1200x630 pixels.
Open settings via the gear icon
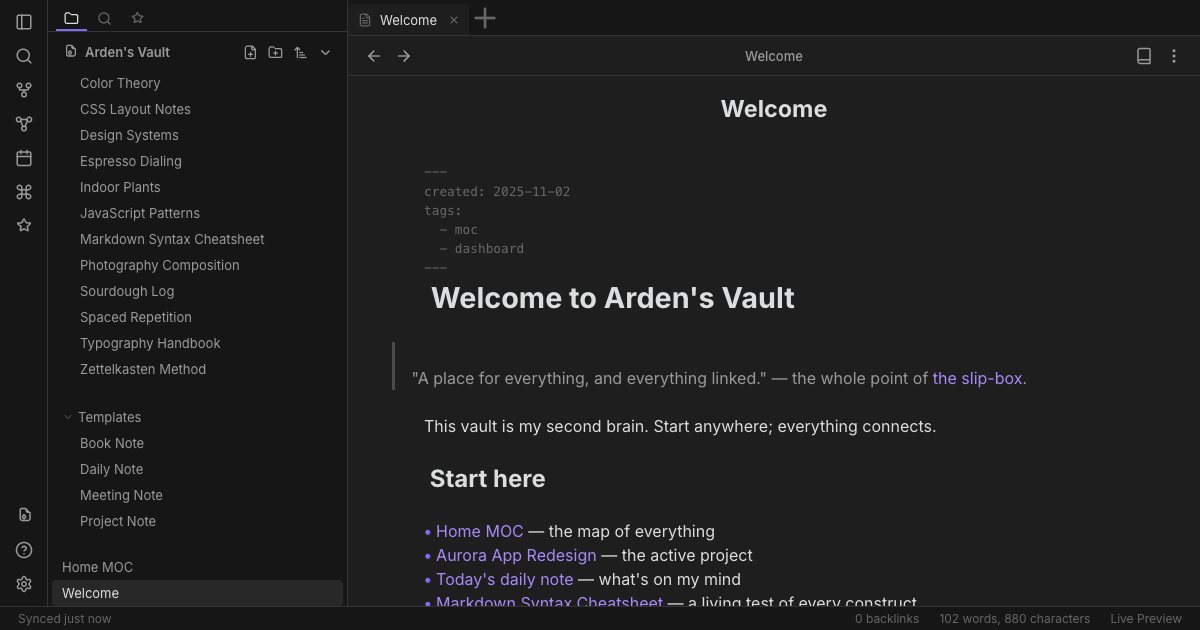(24, 584)
